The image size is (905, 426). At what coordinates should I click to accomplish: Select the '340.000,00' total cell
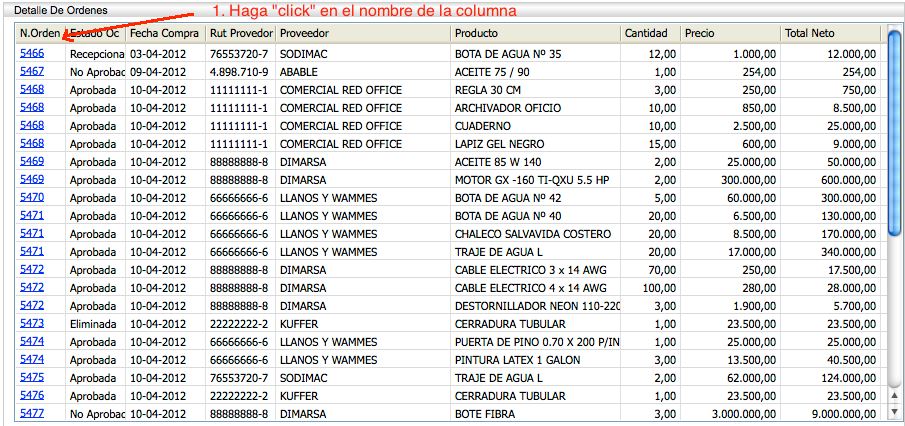[x=830, y=252]
